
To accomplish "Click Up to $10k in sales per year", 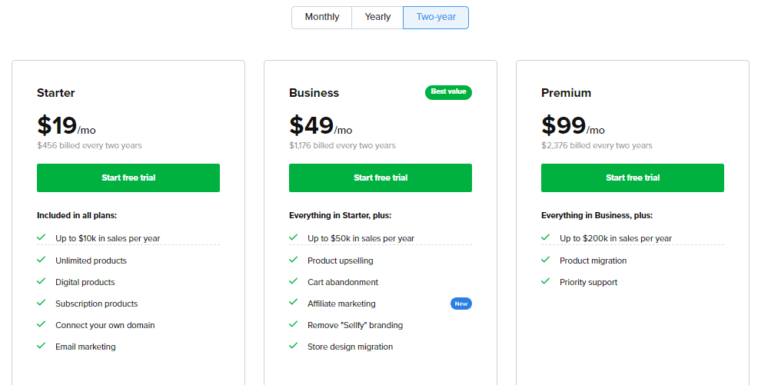I will pyautogui.click(x=108, y=239).
